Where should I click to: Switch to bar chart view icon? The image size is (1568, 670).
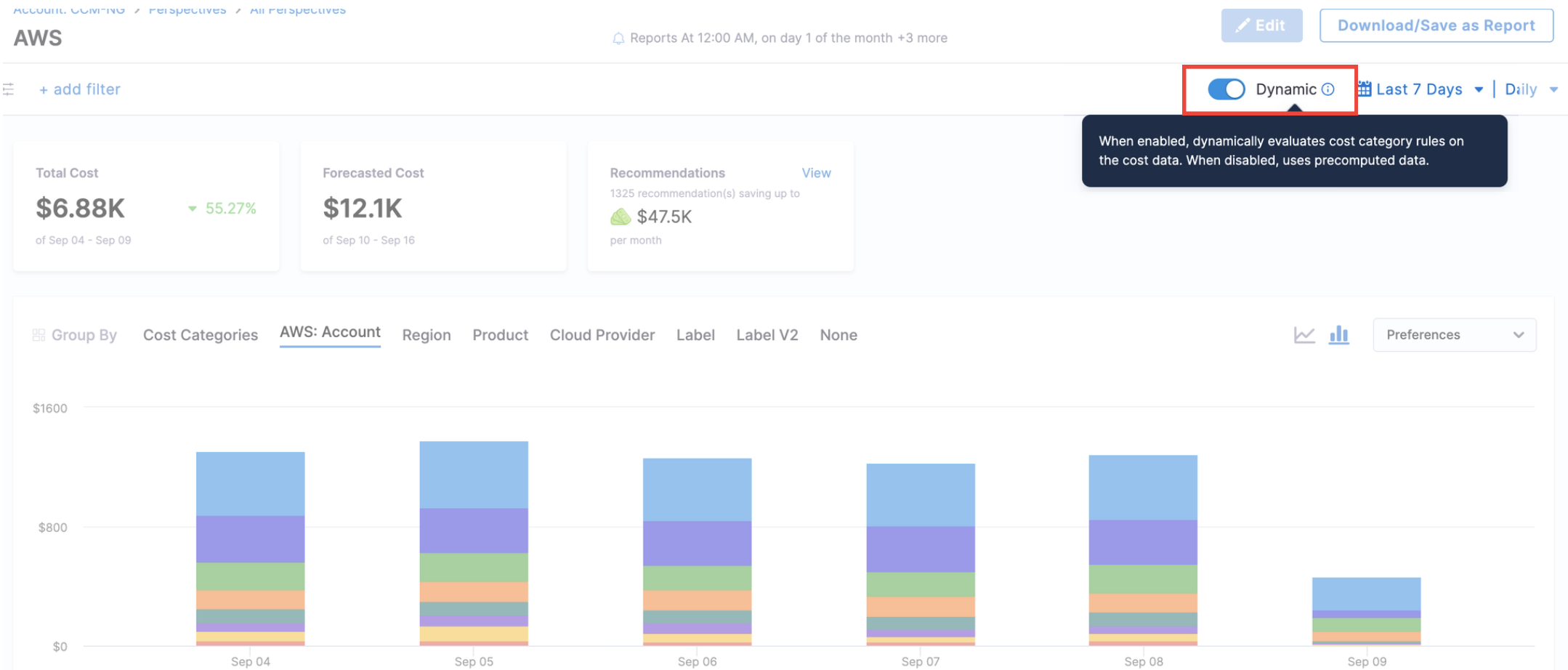click(1338, 335)
